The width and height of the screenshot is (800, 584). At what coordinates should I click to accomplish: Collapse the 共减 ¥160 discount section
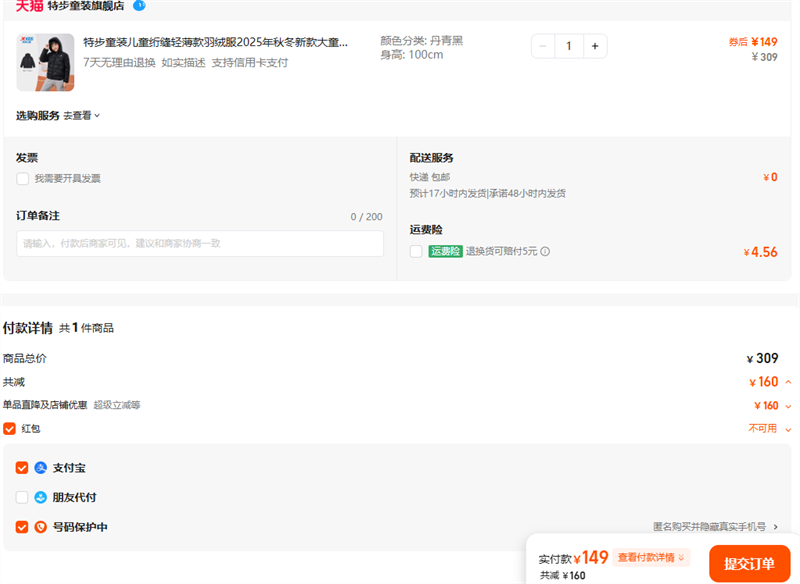pos(788,382)
